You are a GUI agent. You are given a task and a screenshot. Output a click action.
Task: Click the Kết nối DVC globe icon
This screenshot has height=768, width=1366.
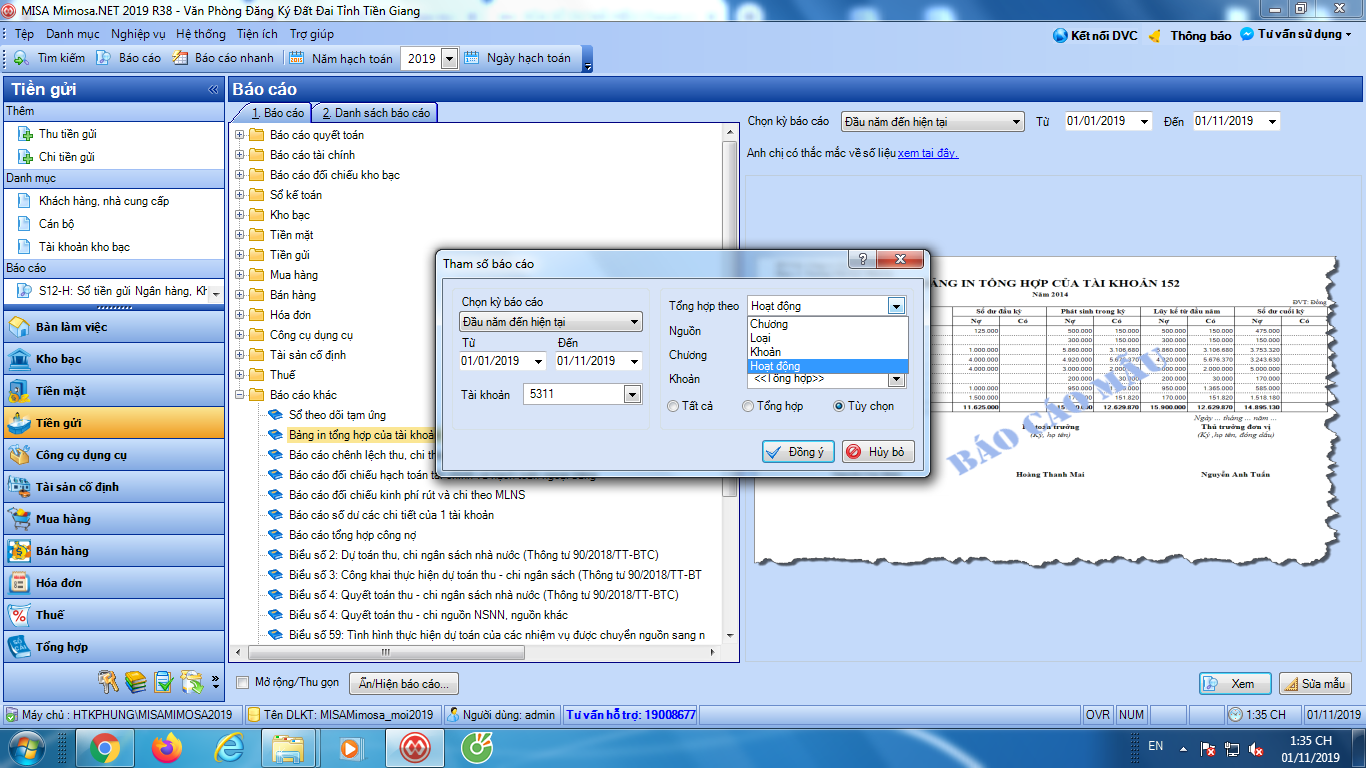[1061, 35]
